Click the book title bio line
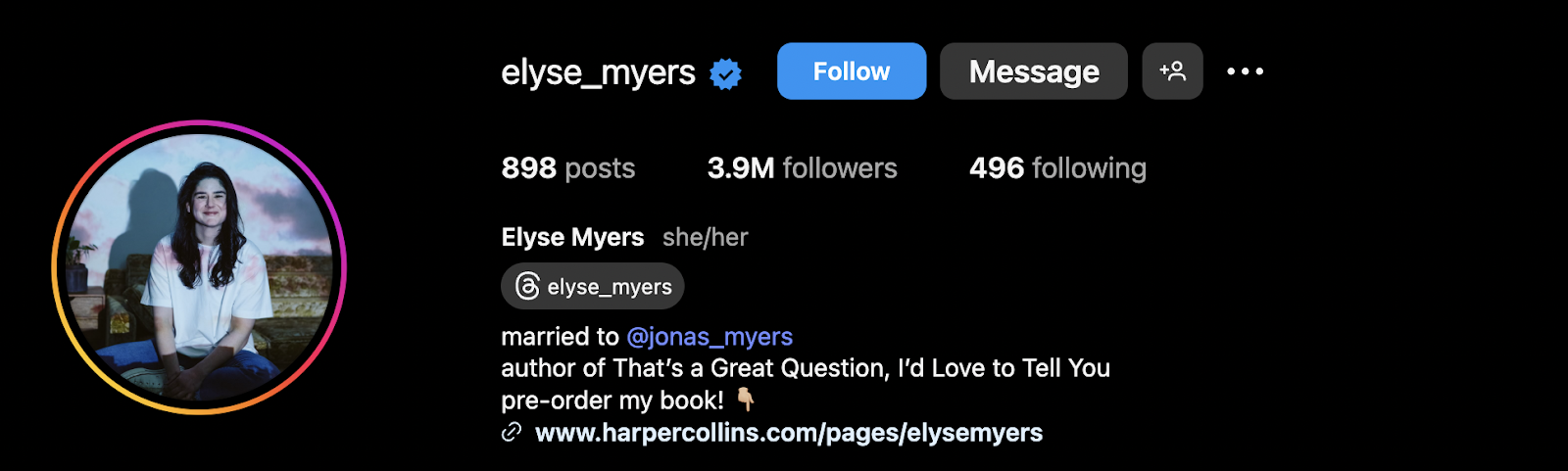 pyautogui.click(x=806, y=368)
